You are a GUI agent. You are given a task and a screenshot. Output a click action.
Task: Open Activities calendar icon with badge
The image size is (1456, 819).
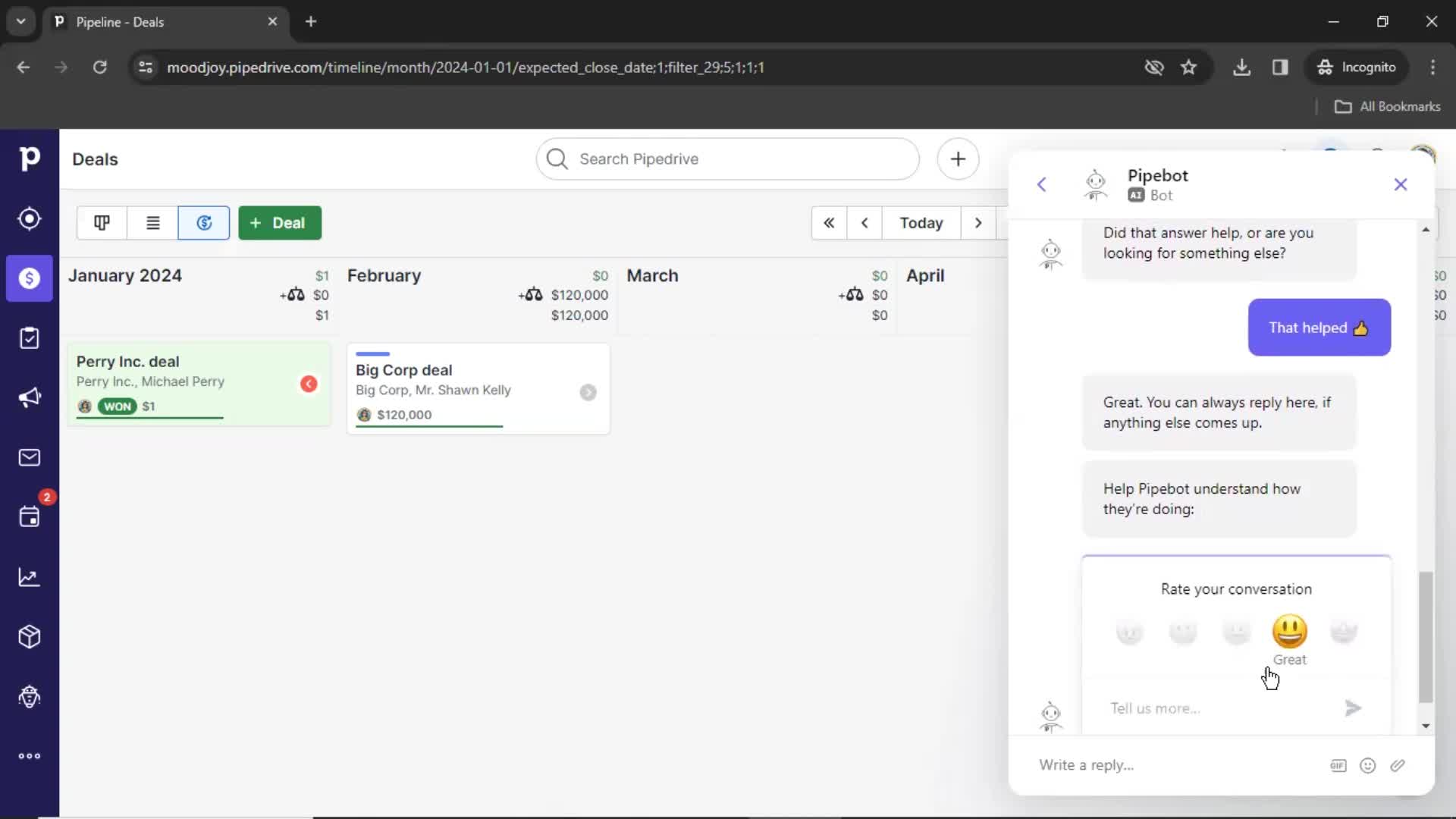29,517
